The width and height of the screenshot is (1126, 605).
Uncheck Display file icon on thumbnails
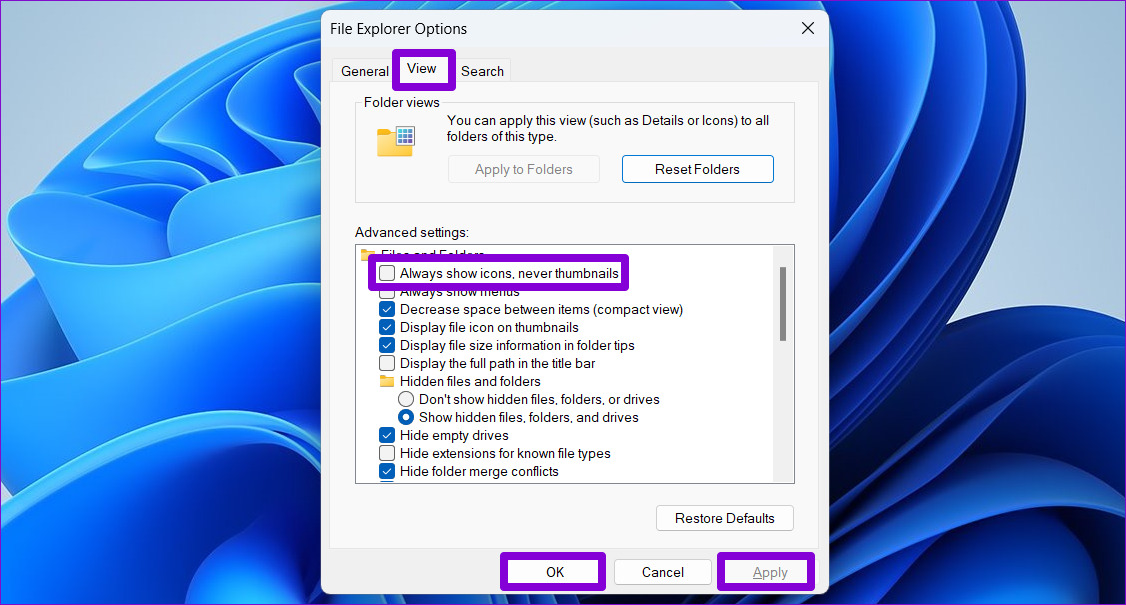[x=387, y=327]
